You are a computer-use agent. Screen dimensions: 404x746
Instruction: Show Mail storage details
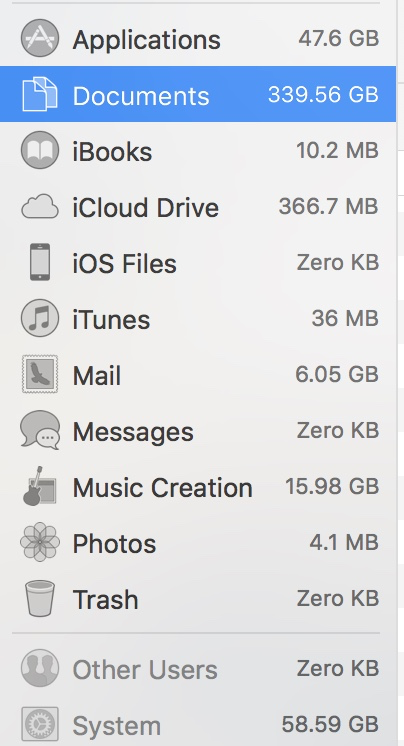click(198, 374)
